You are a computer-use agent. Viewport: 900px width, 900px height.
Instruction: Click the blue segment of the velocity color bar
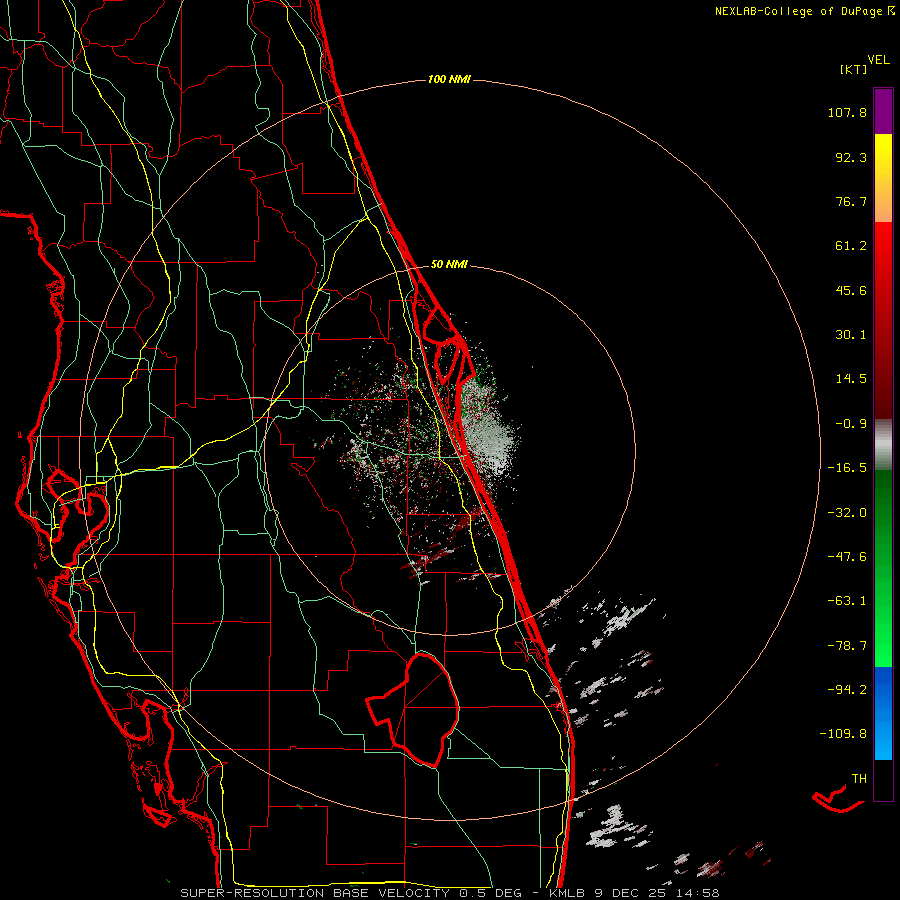[883, 713]
